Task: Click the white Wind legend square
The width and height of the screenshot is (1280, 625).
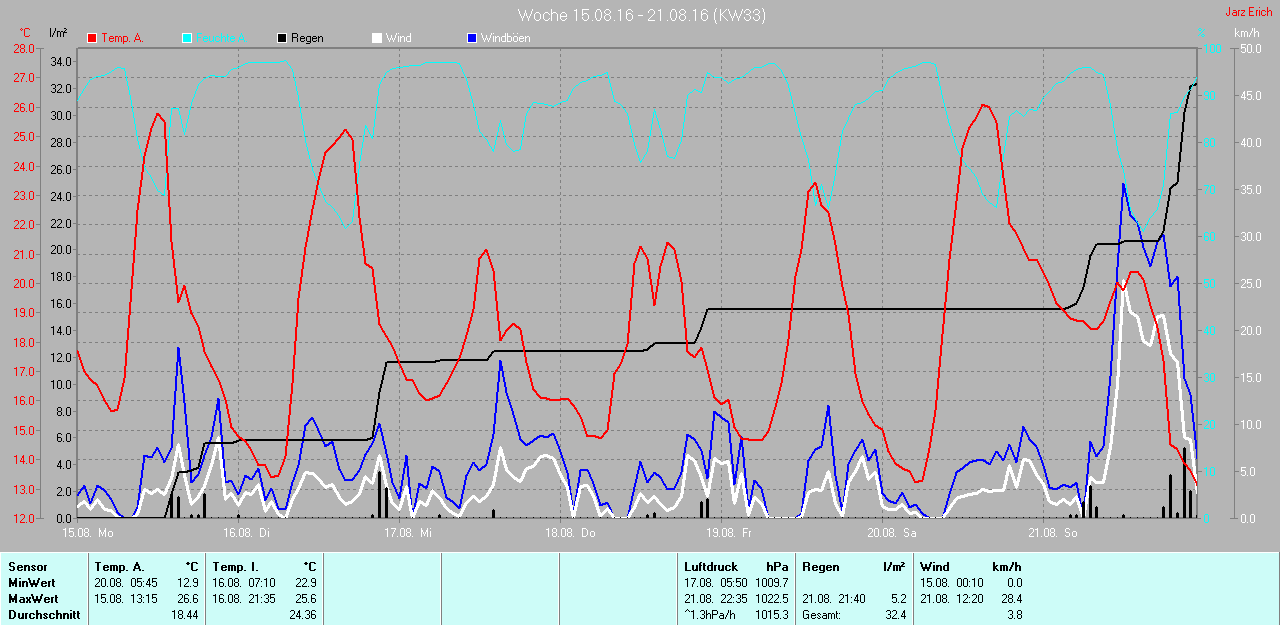Action: (x=376, y=38)
